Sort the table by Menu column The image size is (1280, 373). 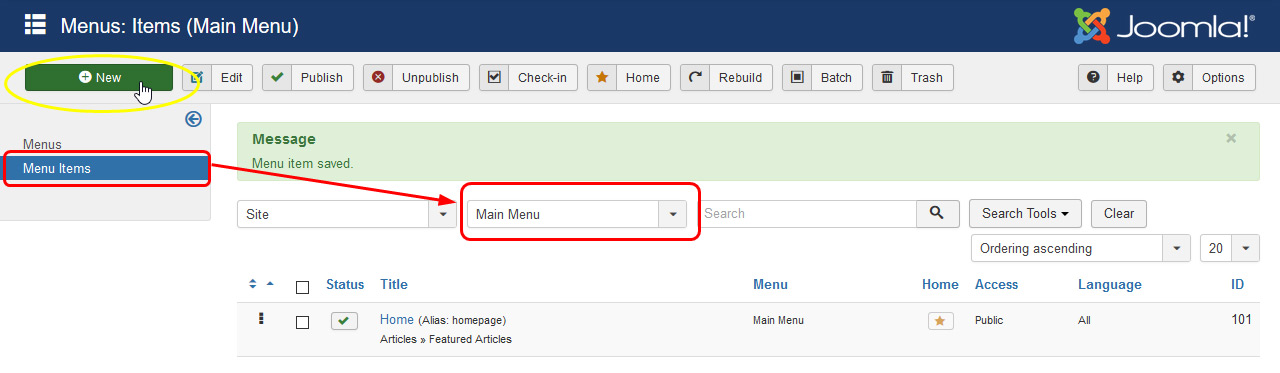pyautogui.click(x=770, y=285)
